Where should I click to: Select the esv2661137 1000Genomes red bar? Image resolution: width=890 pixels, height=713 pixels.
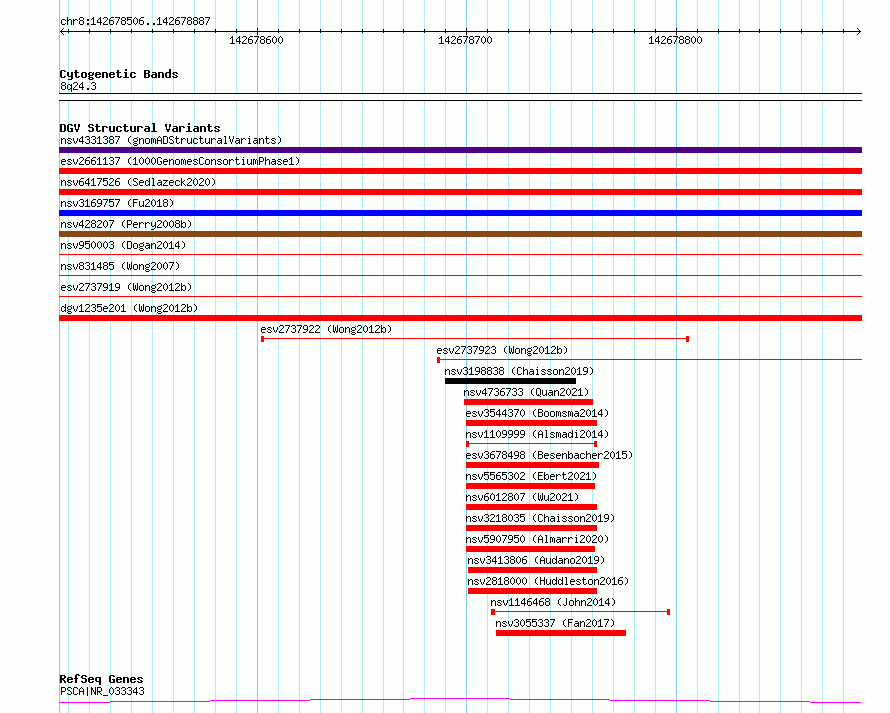[x=460, y=171]
